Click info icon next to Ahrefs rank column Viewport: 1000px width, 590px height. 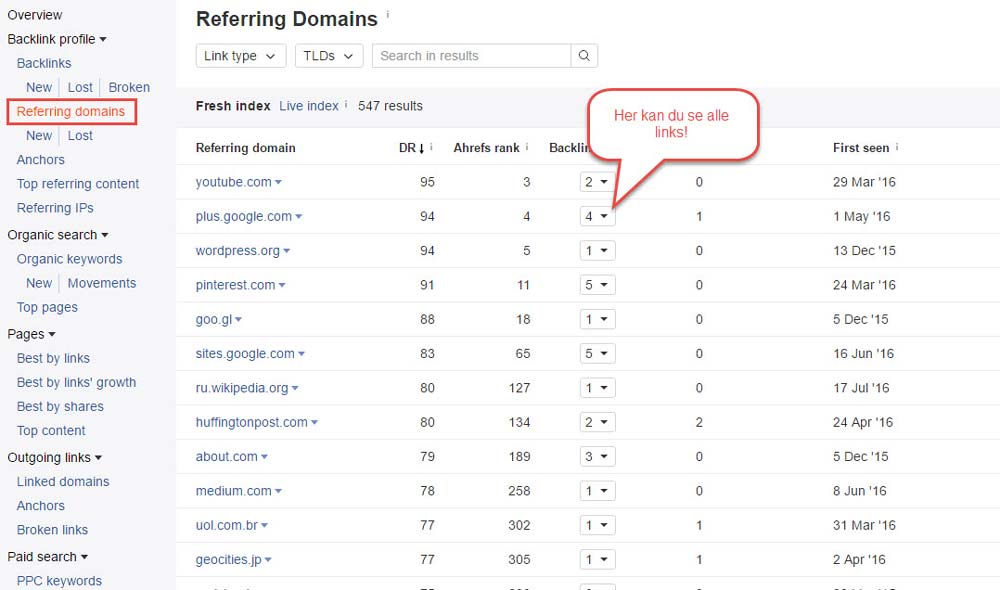coord(527,147)
